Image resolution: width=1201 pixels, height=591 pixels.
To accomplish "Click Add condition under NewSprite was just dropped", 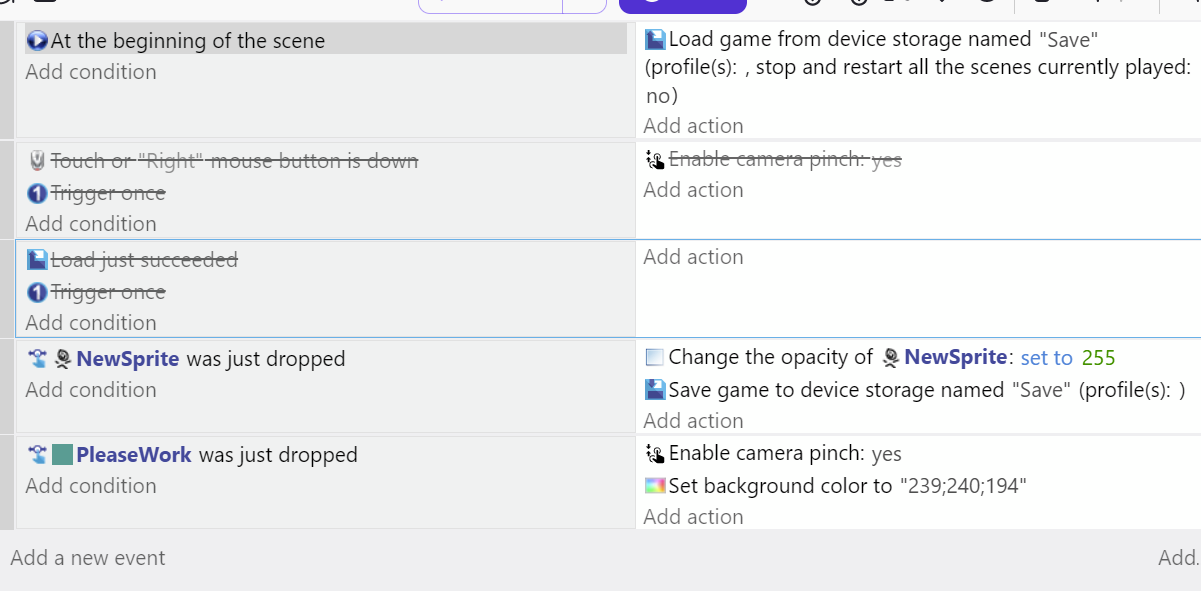I will click(91, 390).
